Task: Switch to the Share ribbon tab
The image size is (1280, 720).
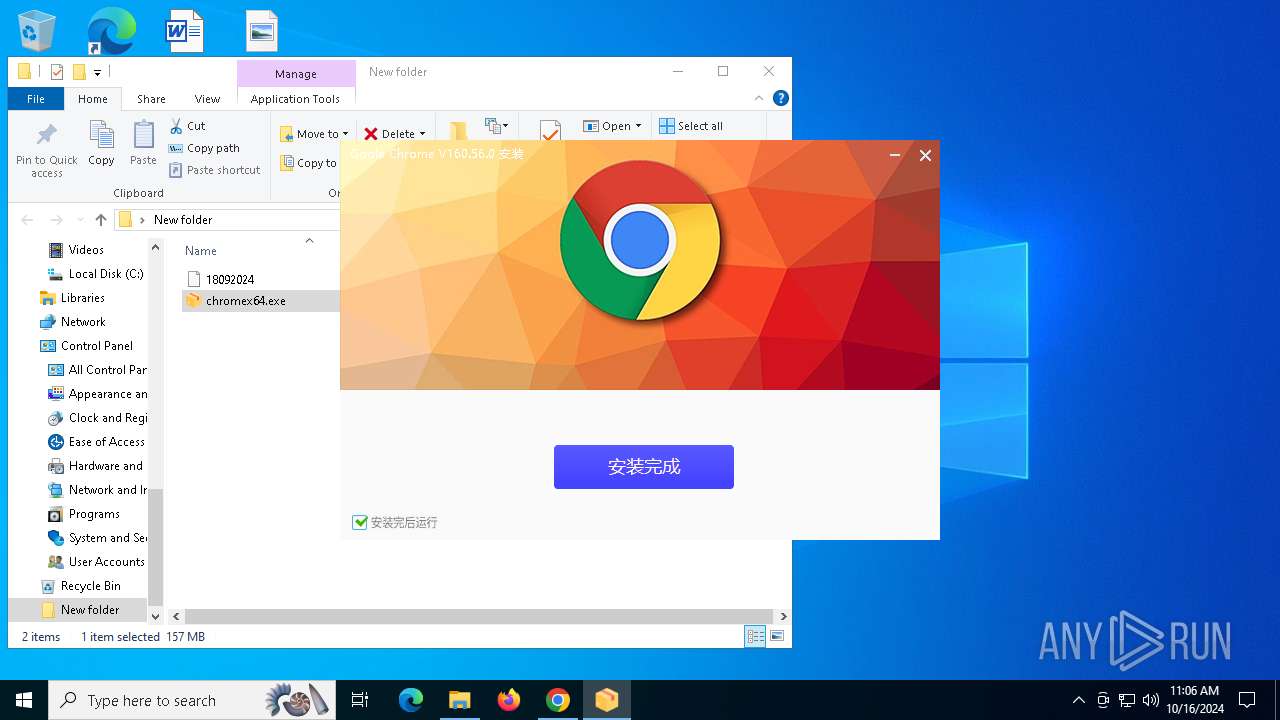Action: 151,99
